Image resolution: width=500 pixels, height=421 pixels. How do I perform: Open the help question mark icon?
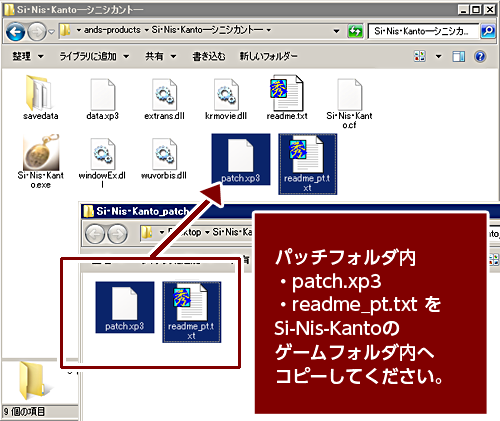pos(480,56)
